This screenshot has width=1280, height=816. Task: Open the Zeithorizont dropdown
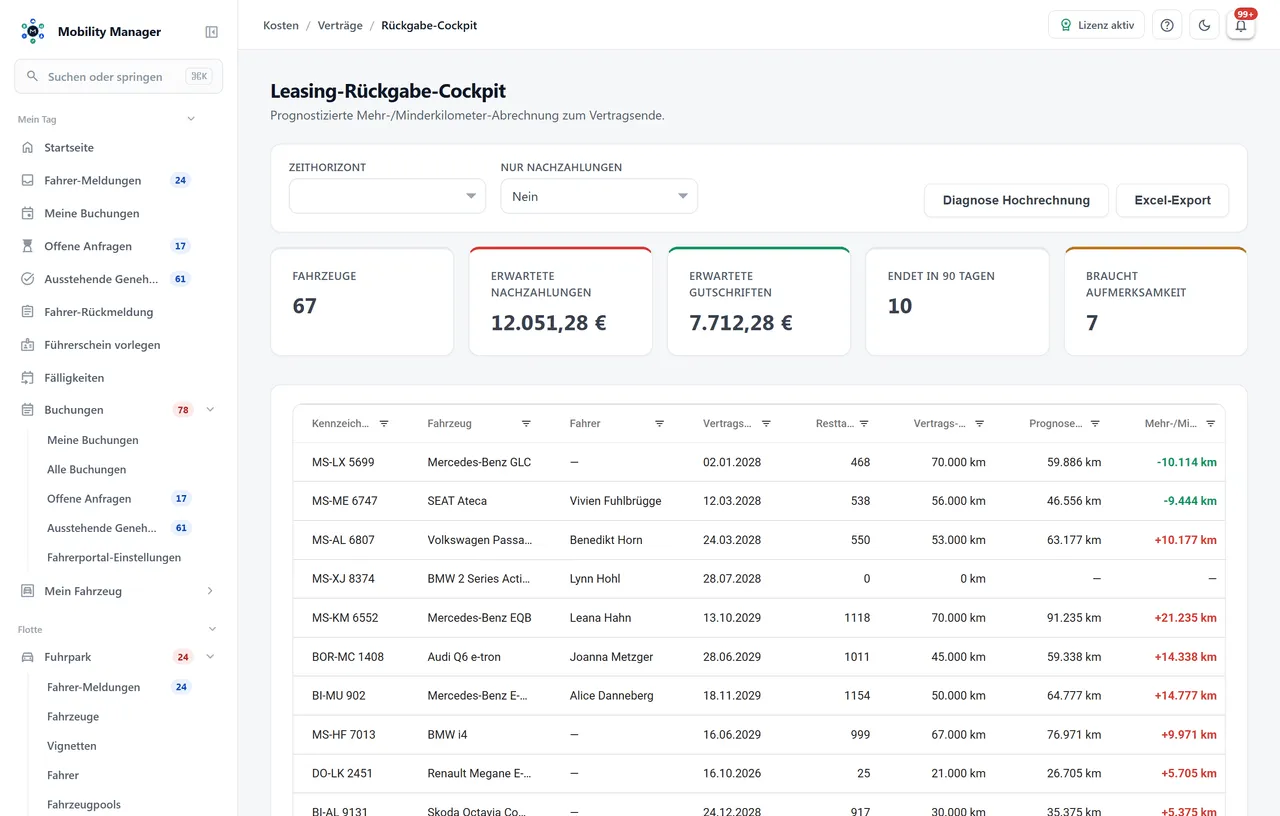click(387, 196)
